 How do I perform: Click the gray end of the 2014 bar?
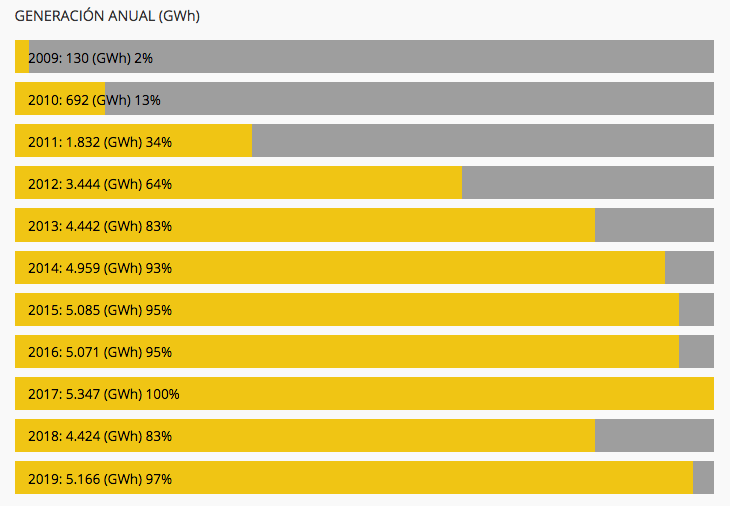pyautogui.click(x=689, y=267)
